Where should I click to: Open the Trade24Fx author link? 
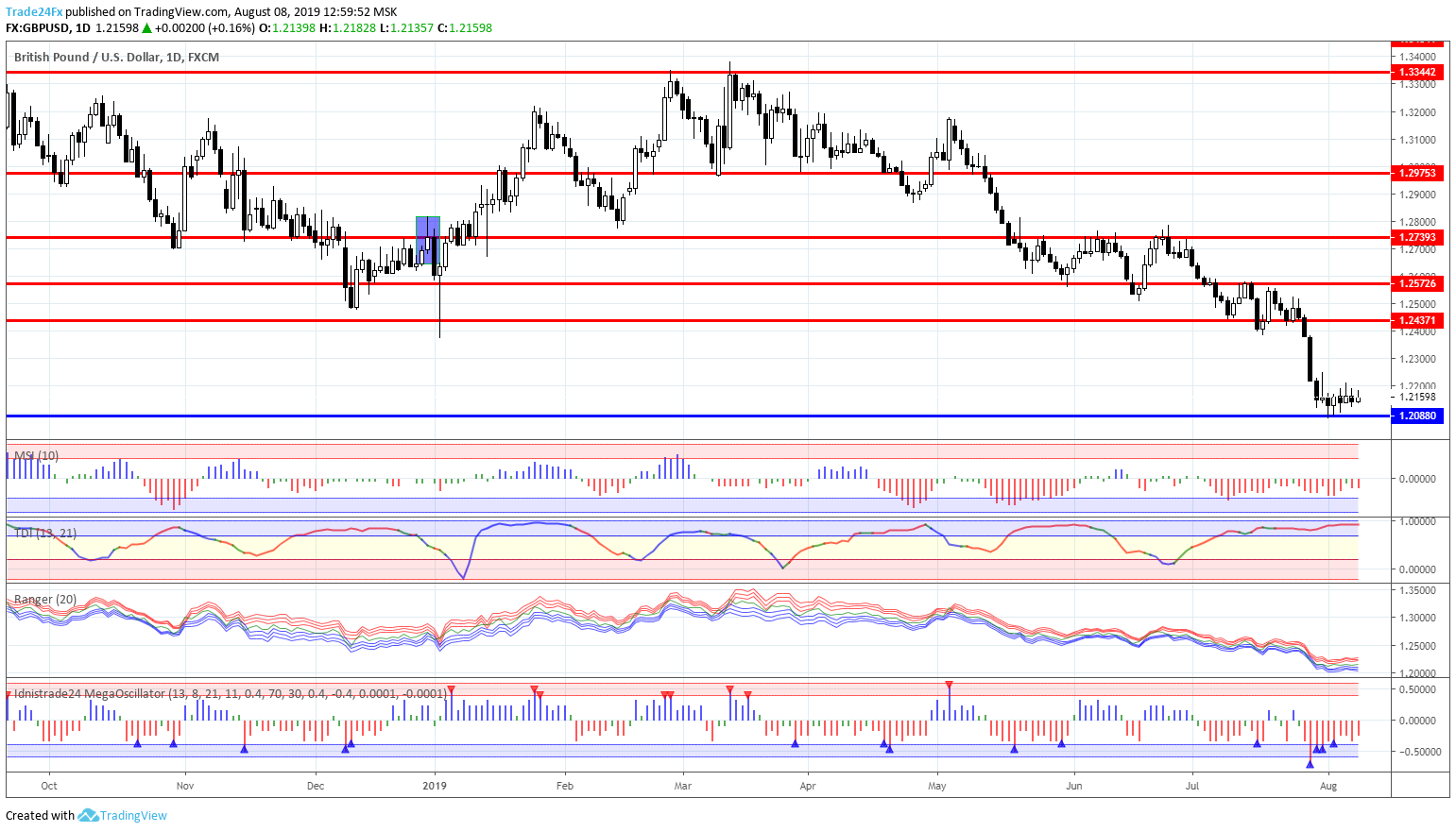33,12
